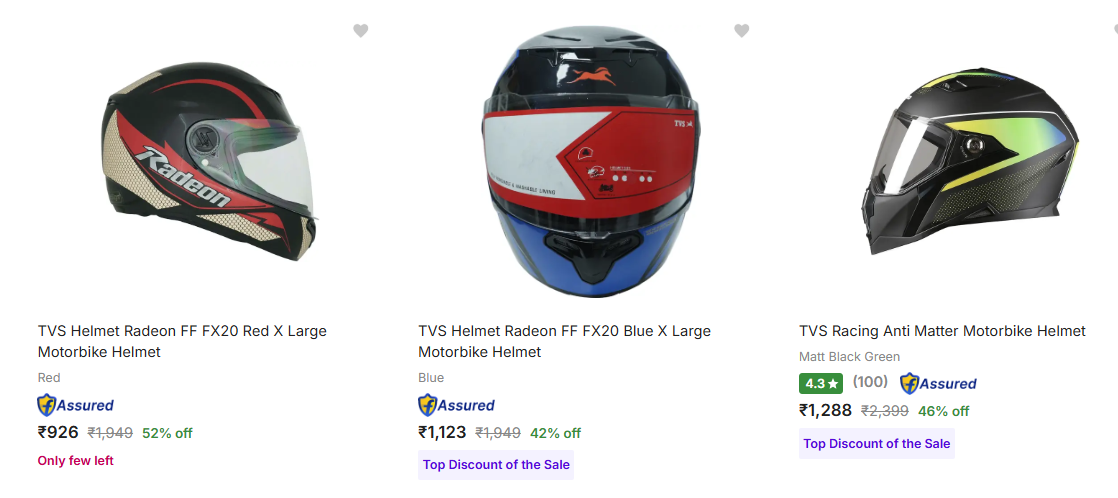This screenshot has height=498, width=1118.
Task: Click the ₹1,123 price
Action: pyautogui.click(x=442, y=433)
